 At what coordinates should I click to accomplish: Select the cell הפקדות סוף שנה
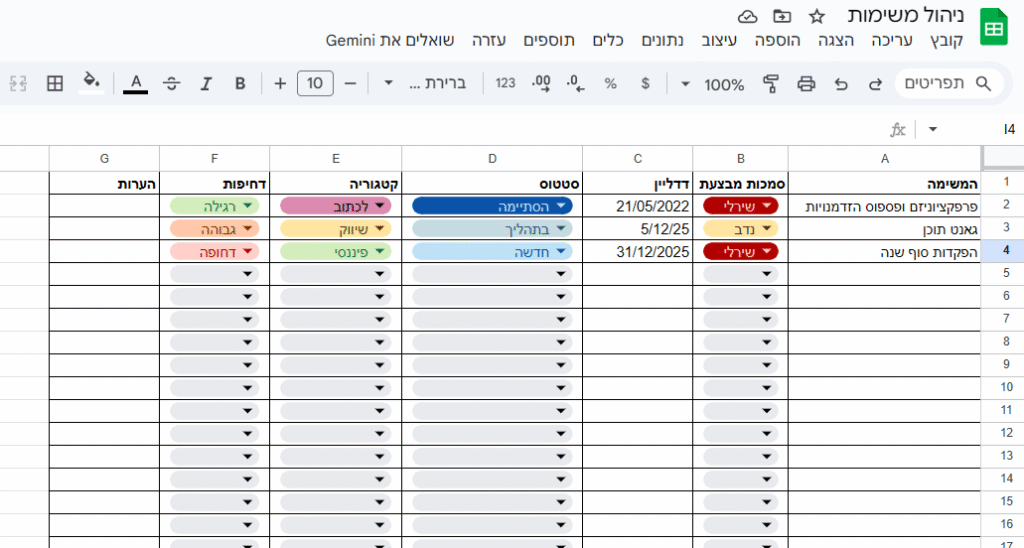(x=884, y=251)
